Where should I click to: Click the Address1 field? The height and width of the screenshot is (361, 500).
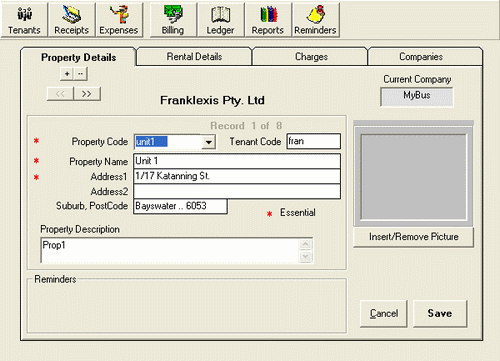[237, 176]
